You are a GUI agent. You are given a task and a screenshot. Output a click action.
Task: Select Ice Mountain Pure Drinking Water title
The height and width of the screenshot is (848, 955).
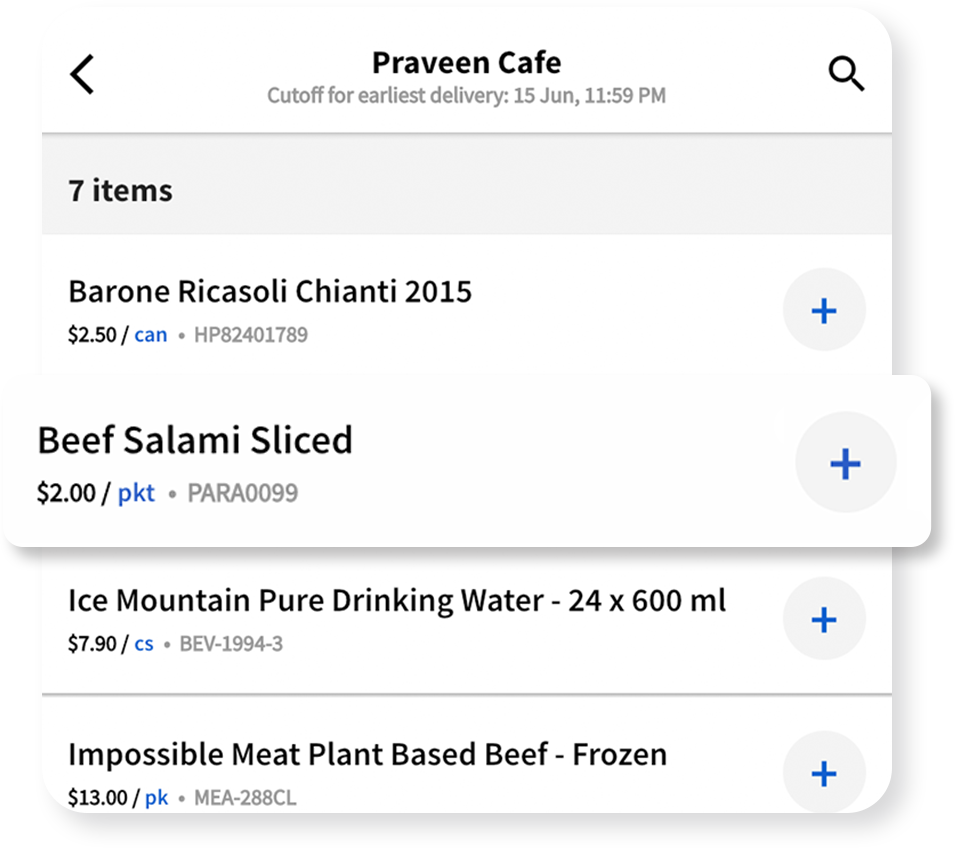click(396, 601)
